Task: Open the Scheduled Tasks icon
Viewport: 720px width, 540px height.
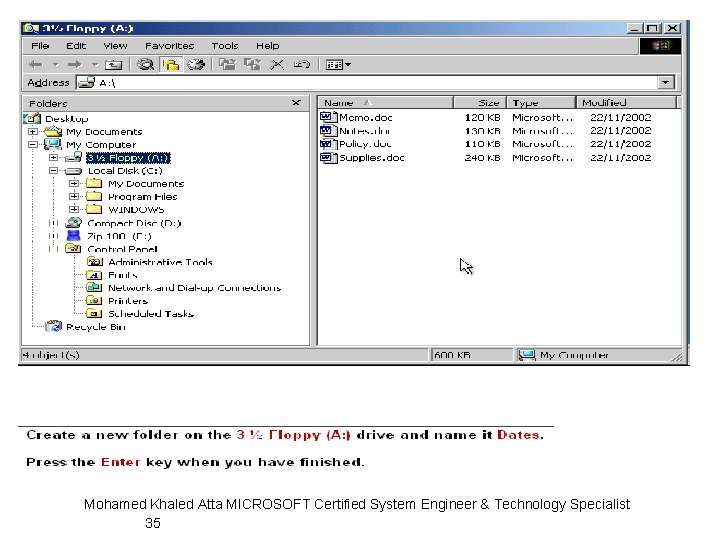Action: click(94, 314)
